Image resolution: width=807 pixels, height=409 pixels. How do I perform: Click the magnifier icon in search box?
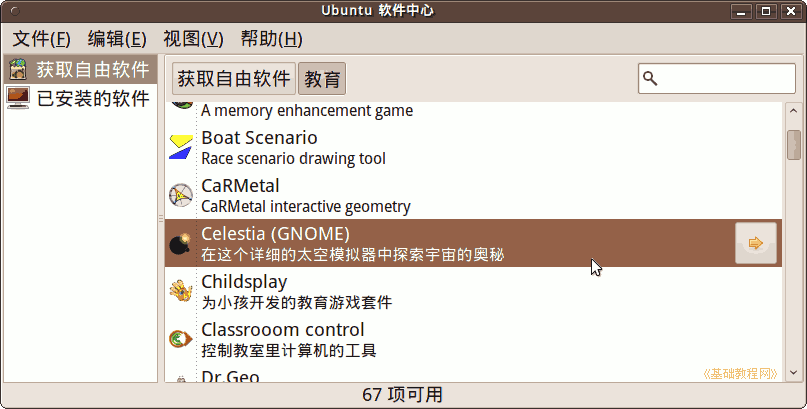(650, 78)
